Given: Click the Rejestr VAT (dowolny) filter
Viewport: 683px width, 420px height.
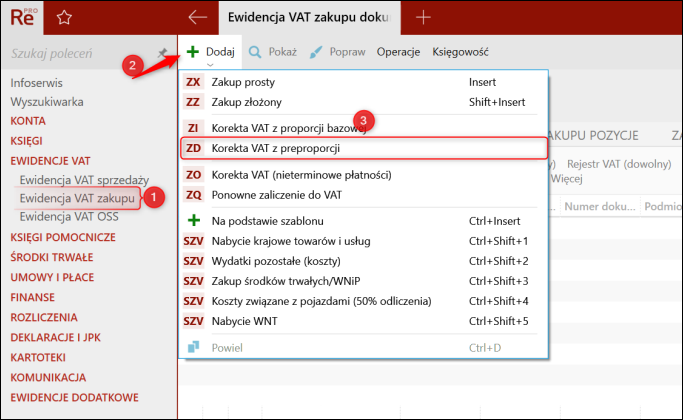Looking at the screenshot, I should tap(619, 164).
